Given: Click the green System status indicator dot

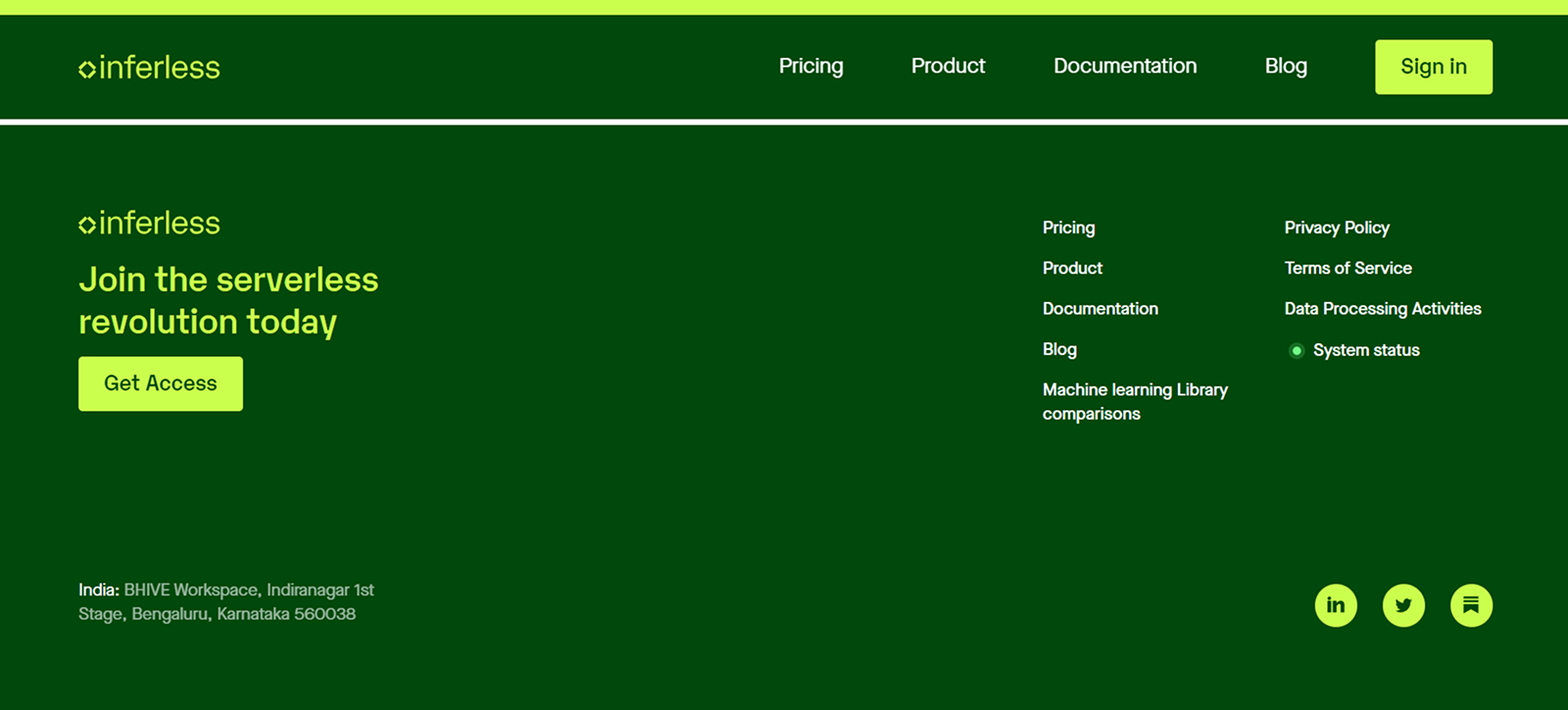Looking at the screenshot, I should [1297, 351].
